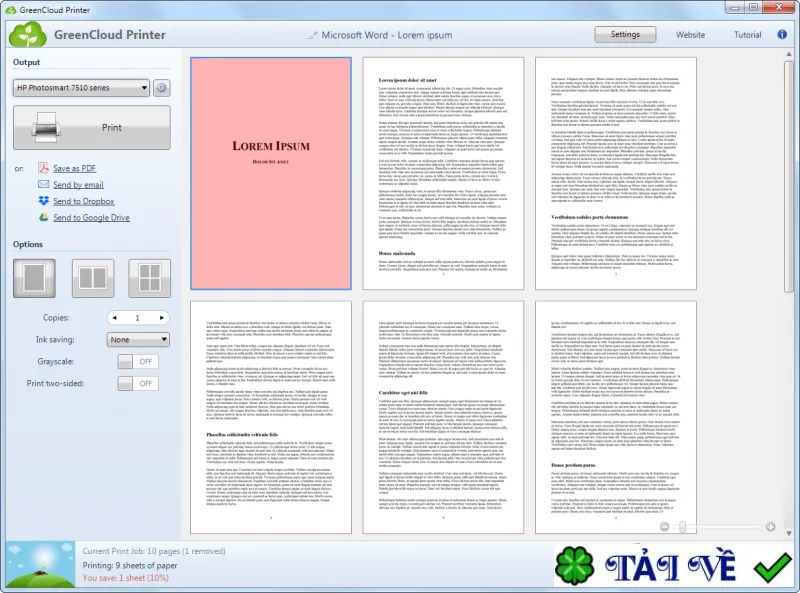Click 'You save: 1 sheet (10%)' text
Screen dimensions: 800x593
point(126,578)
